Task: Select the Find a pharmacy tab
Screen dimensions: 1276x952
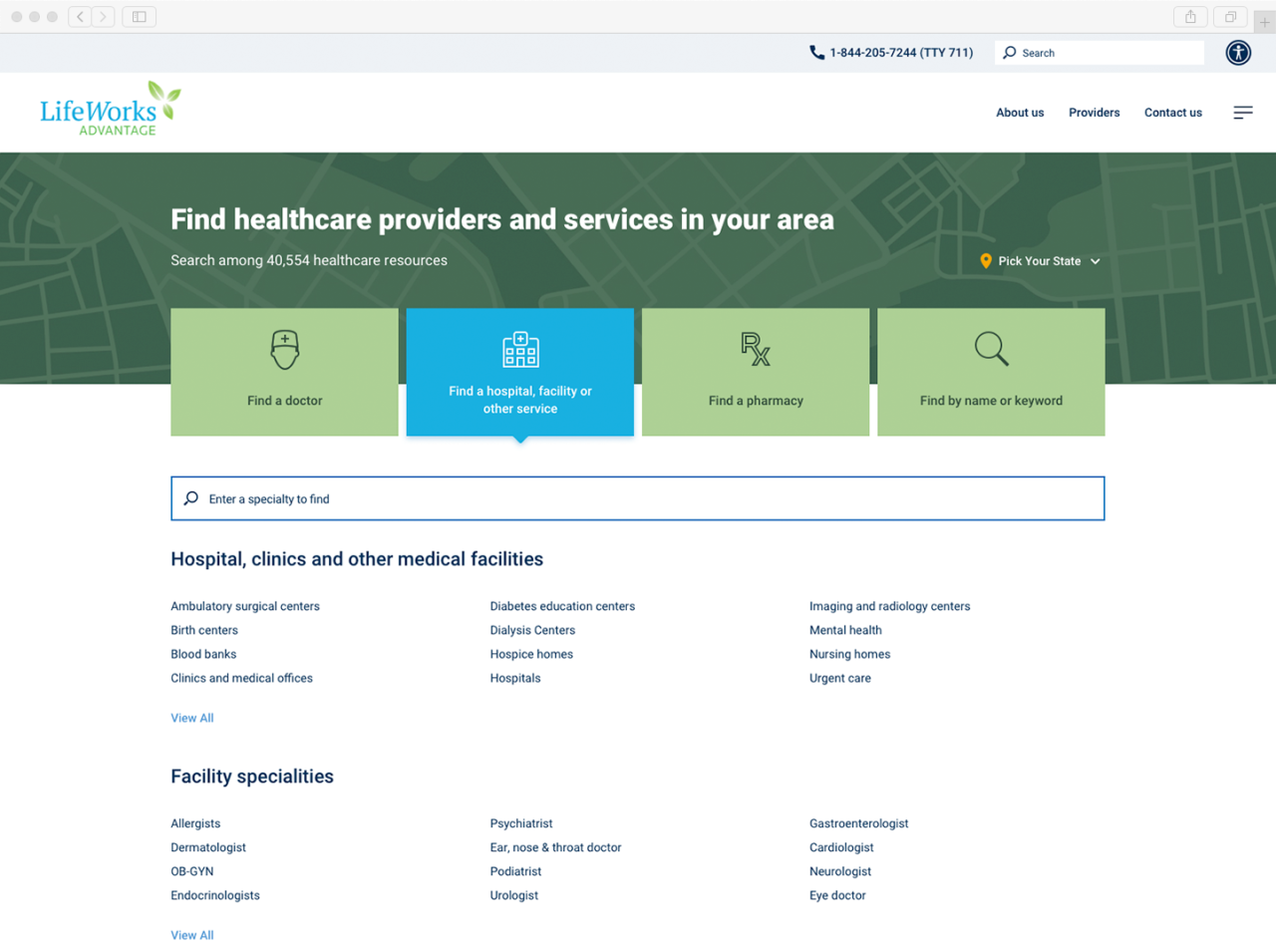Action: (755, 372)
